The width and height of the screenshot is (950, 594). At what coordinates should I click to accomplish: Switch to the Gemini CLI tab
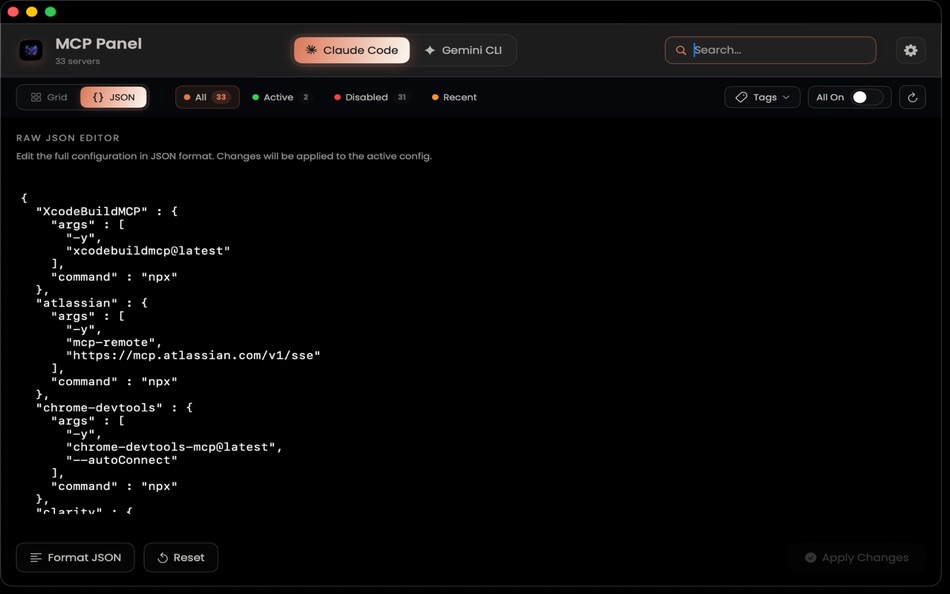[x=464, y=50]
